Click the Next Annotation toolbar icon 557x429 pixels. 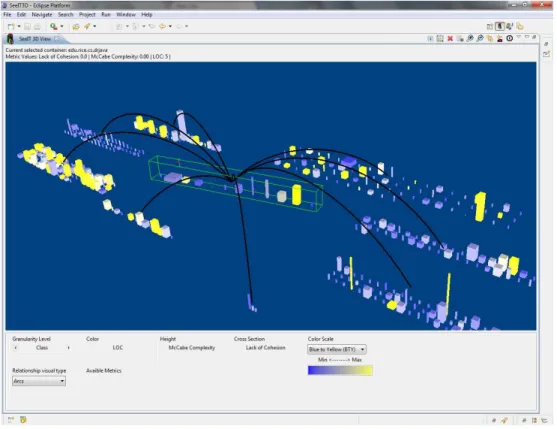119,26
